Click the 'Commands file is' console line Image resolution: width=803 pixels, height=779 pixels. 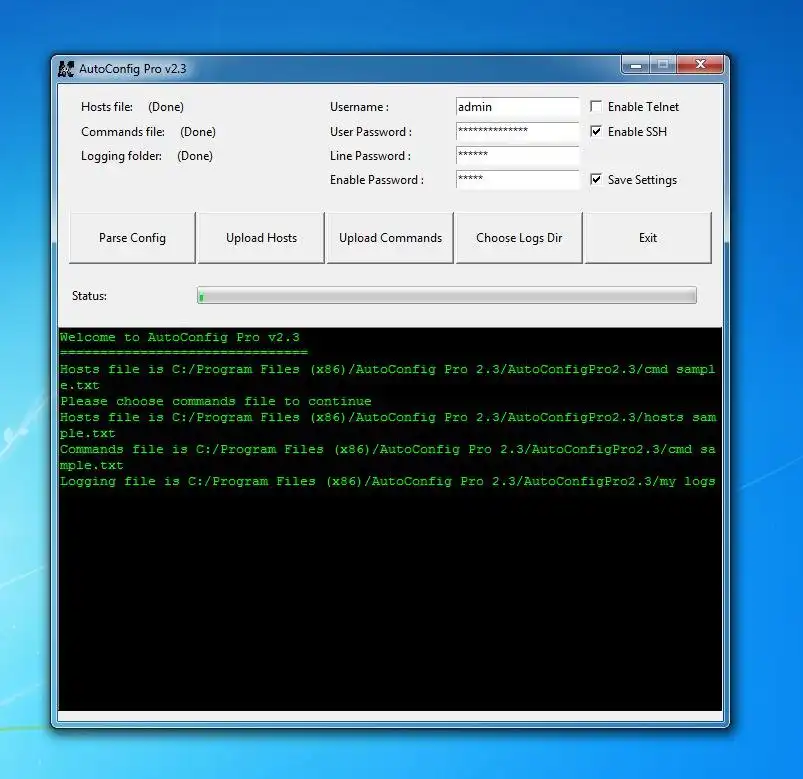(x=388, y=449)
